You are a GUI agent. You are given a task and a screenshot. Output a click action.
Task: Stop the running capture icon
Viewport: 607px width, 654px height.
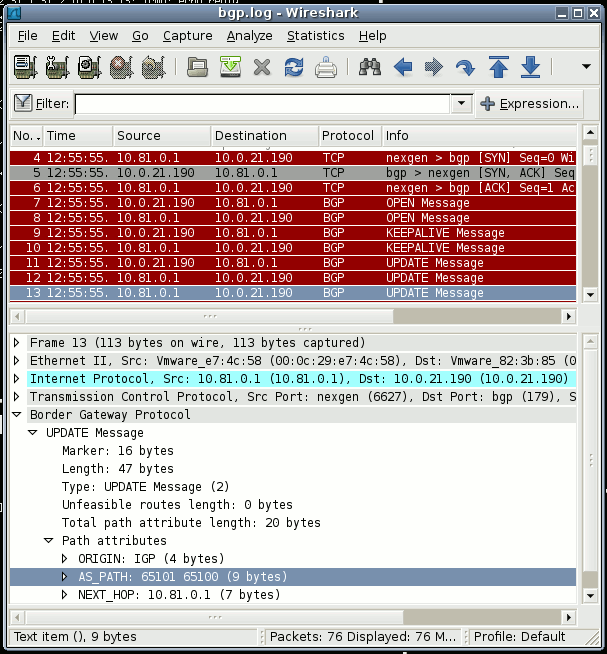tap(121, 67)
